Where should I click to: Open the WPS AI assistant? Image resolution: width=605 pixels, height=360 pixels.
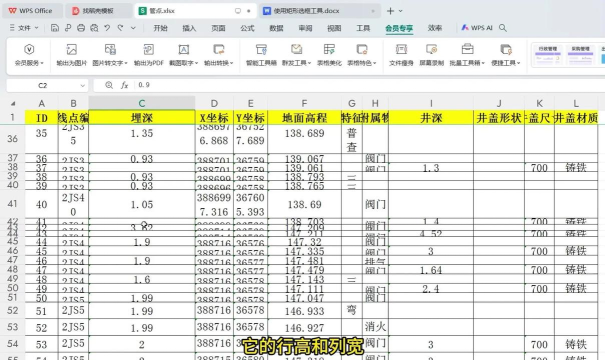click(x=477, y=28)
